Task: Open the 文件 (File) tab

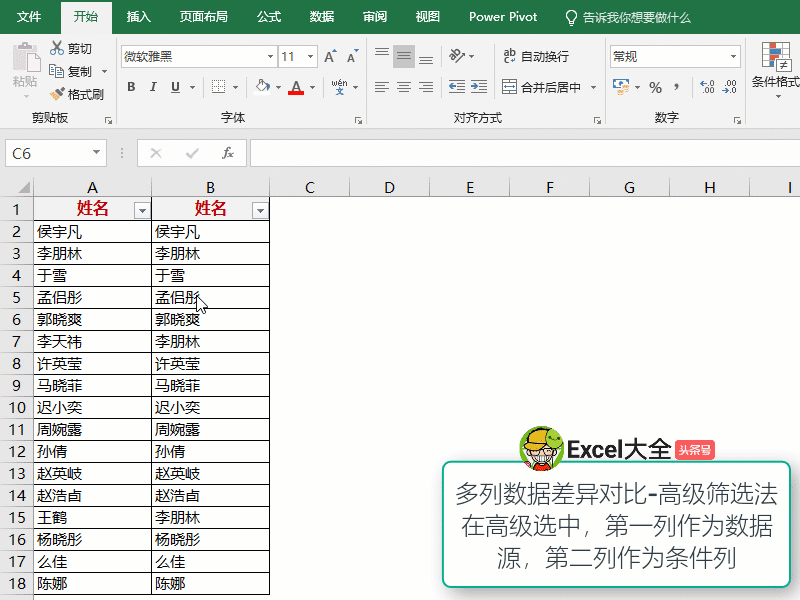Action: (x=29, y=17)
